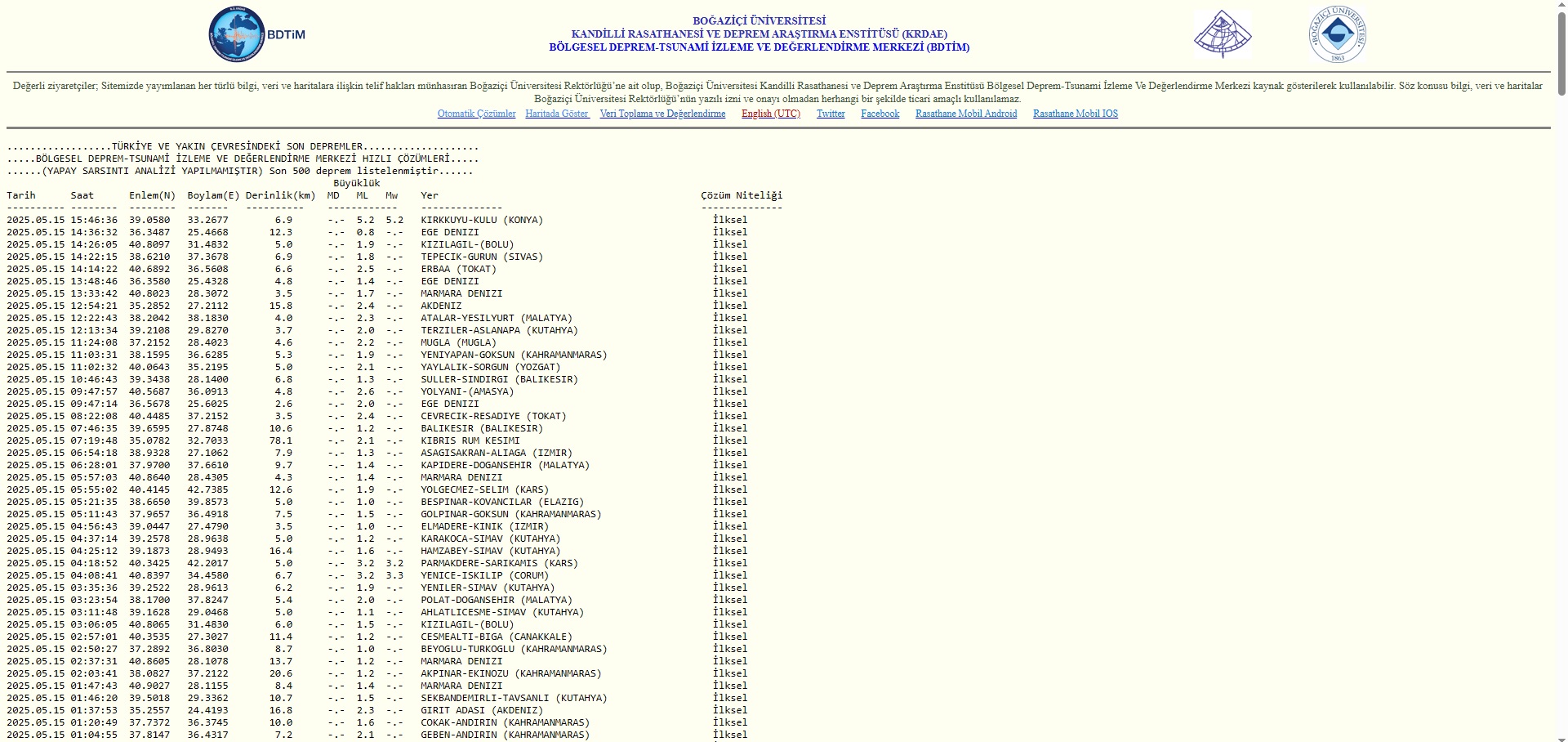1568x742 pixels.
Task: Click YENIYAPAN-GOKSUN (KAHRAMANMARAS) entry
Action: tap(514, 355)
